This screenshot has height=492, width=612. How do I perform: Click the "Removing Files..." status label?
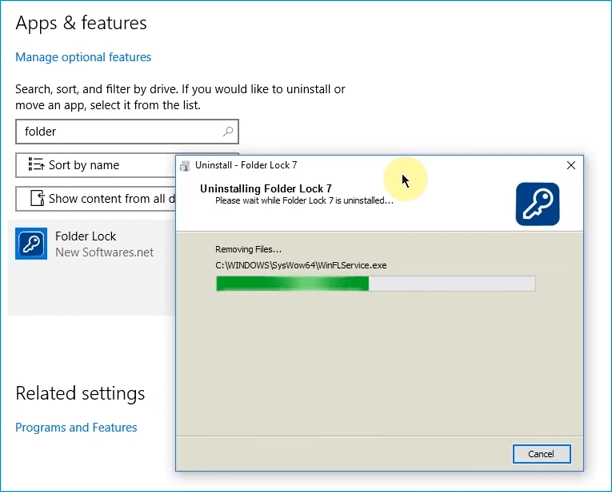(249, 249)
